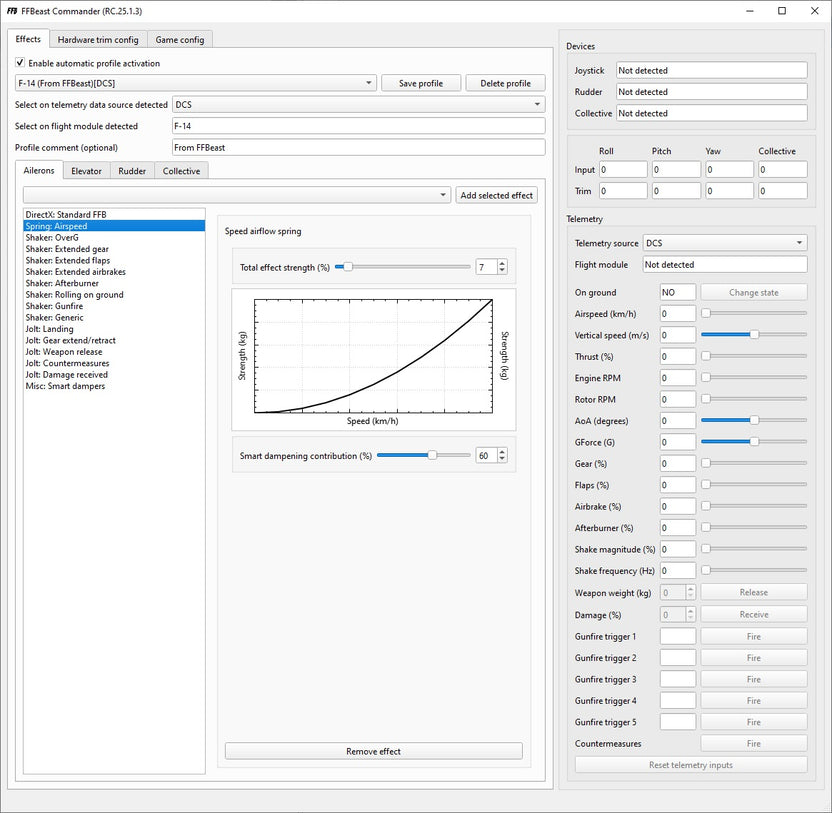Click the Delete profile button
This screenshot has height=813, width=832.
coord(505,83)
